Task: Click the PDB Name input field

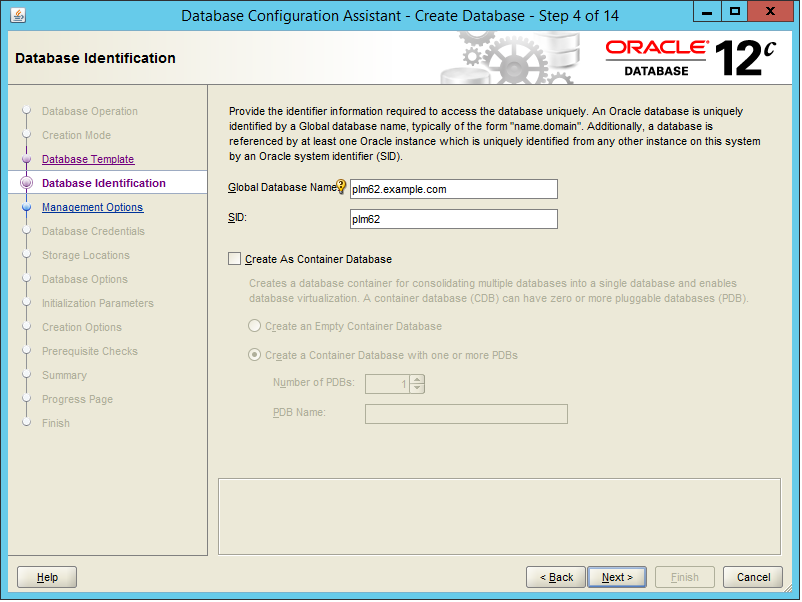Action: [x=466, y=414]
